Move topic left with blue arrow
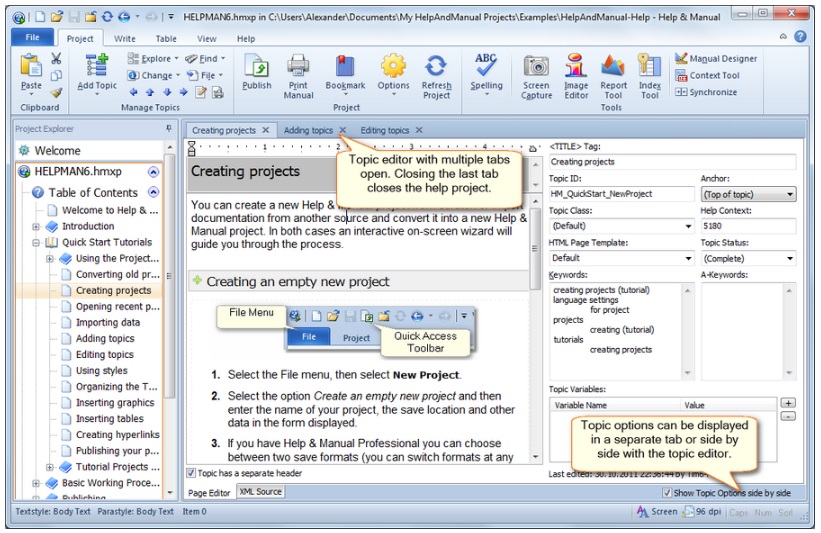821x533 pixels. 134,93
